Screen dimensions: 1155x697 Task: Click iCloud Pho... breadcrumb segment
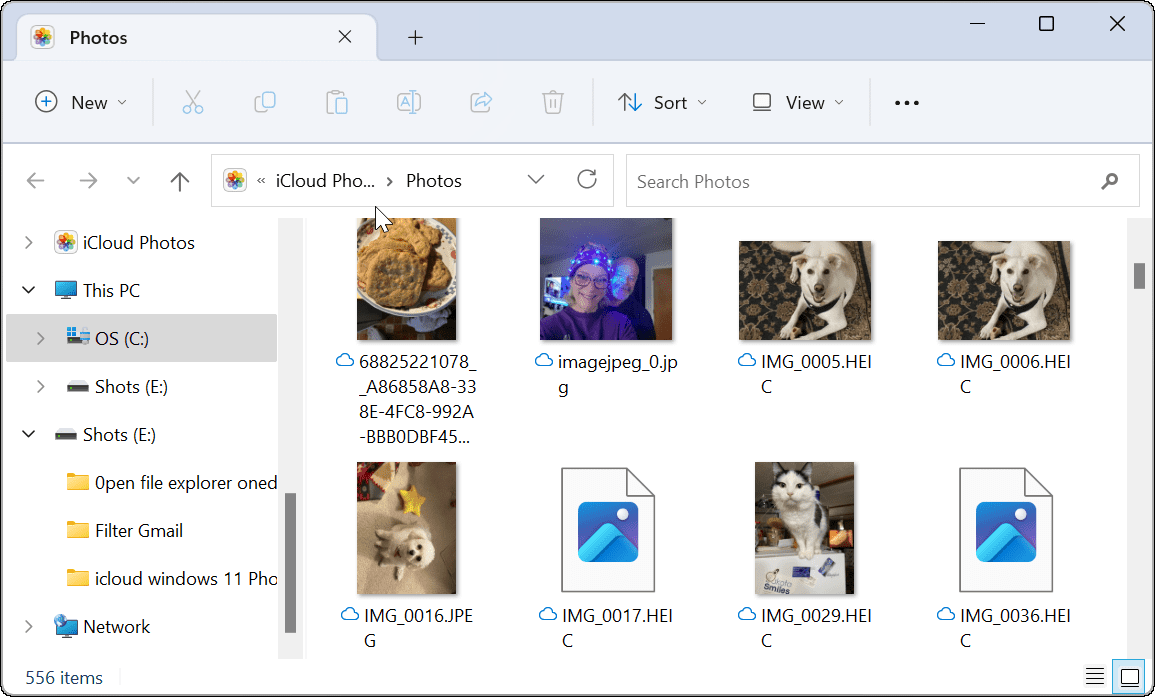click(325, 181)
